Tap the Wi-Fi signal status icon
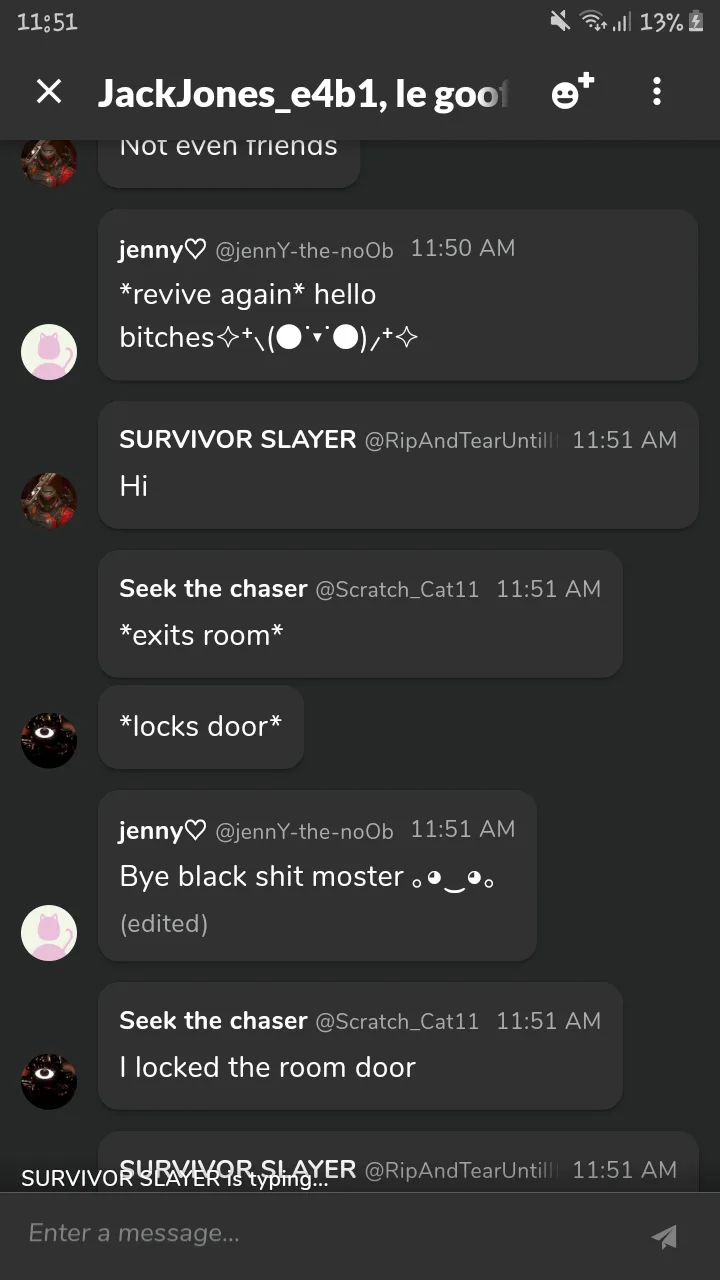Screen dimensions: 720x1280 tap(594, 21)
